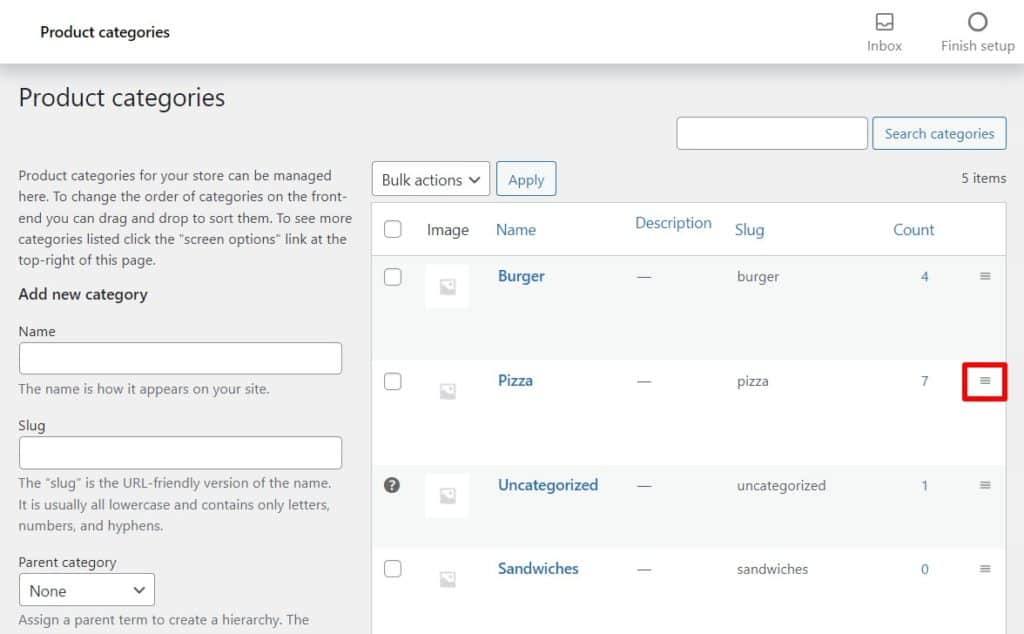Select all categories via the header checkbox

click(x=392, y=228)
